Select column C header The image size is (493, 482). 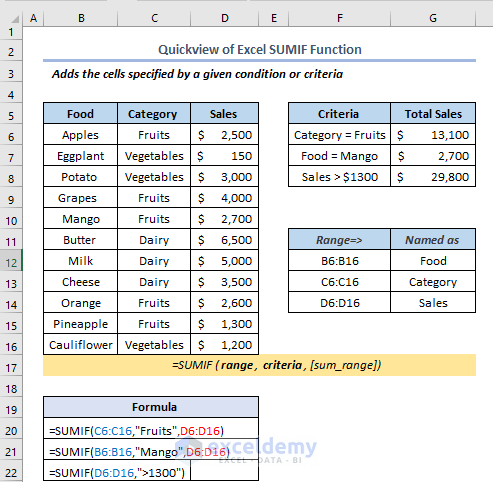154,18
